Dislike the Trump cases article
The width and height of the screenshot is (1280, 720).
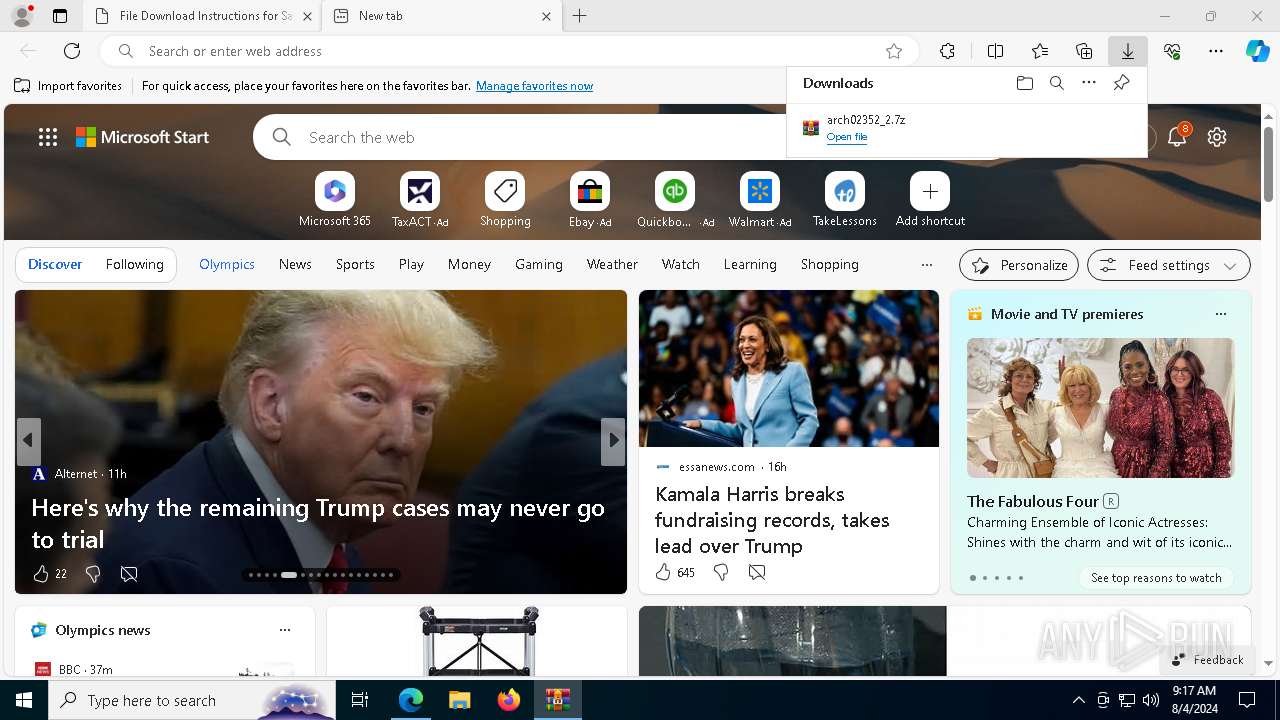tap(93, 574)
